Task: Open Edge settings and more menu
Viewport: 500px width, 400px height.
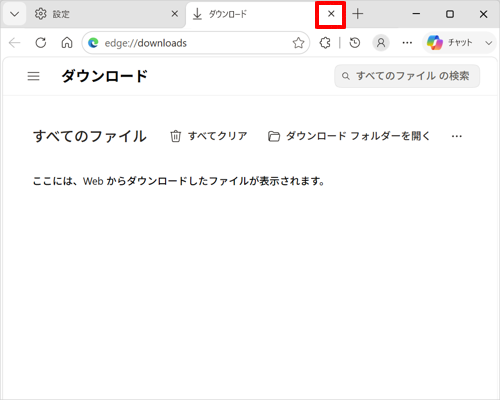Action: [407, 43]
